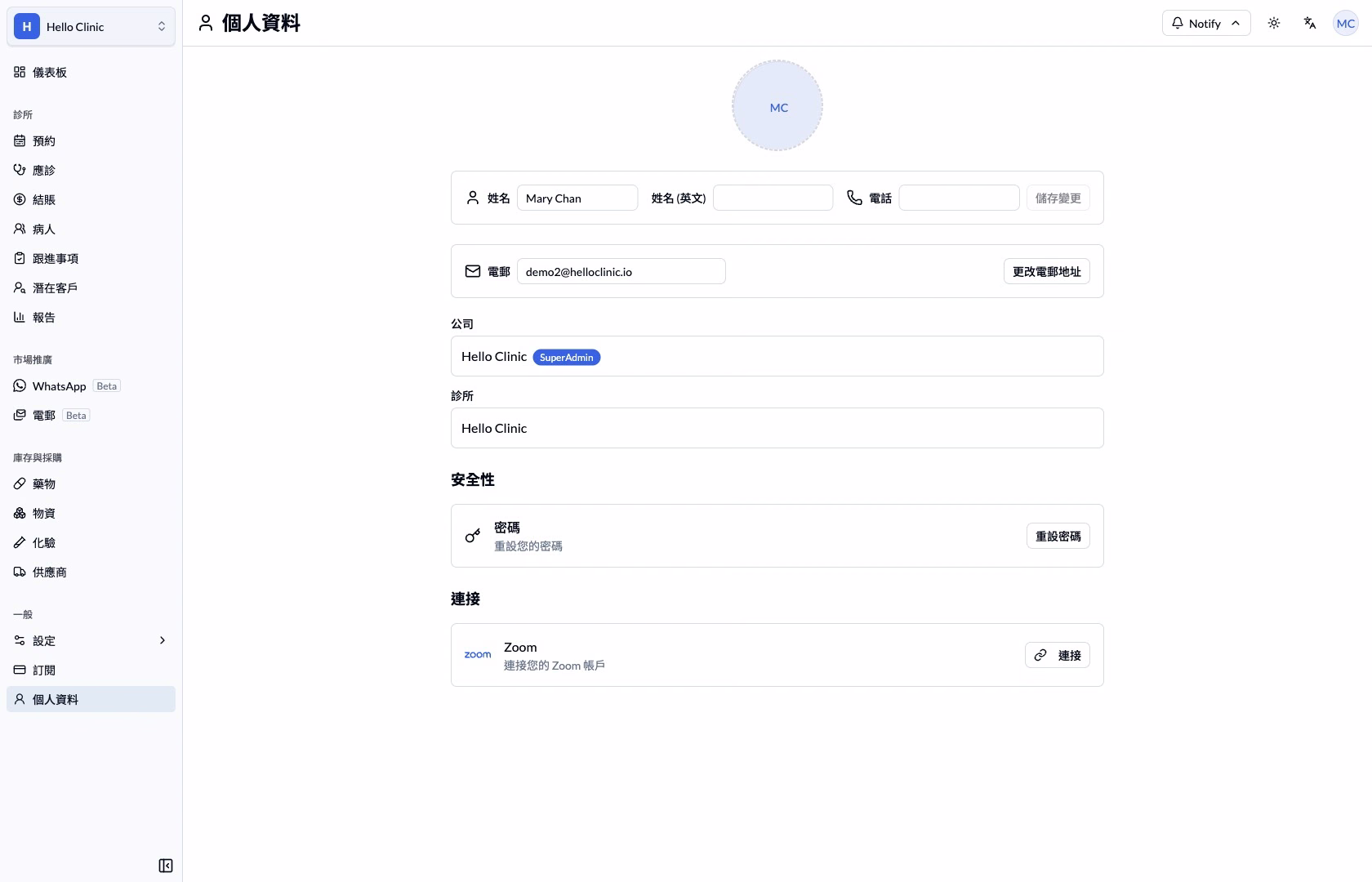The width and height of the screenshot is (1372, 882).
Task: Expand the Notify dropdown
Action: (x=1206, y=23)
